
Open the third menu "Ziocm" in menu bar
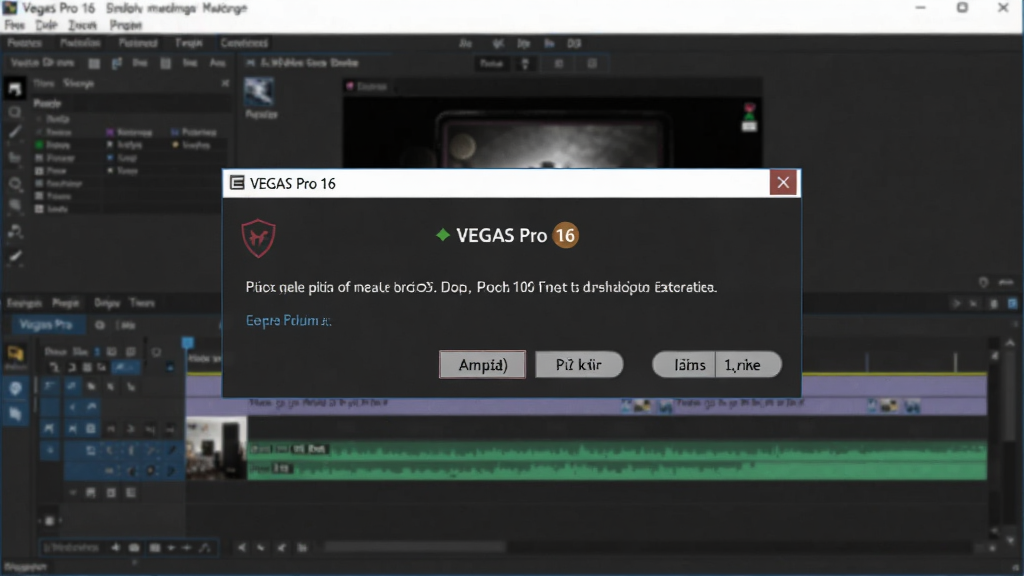(x=83, y=25)
